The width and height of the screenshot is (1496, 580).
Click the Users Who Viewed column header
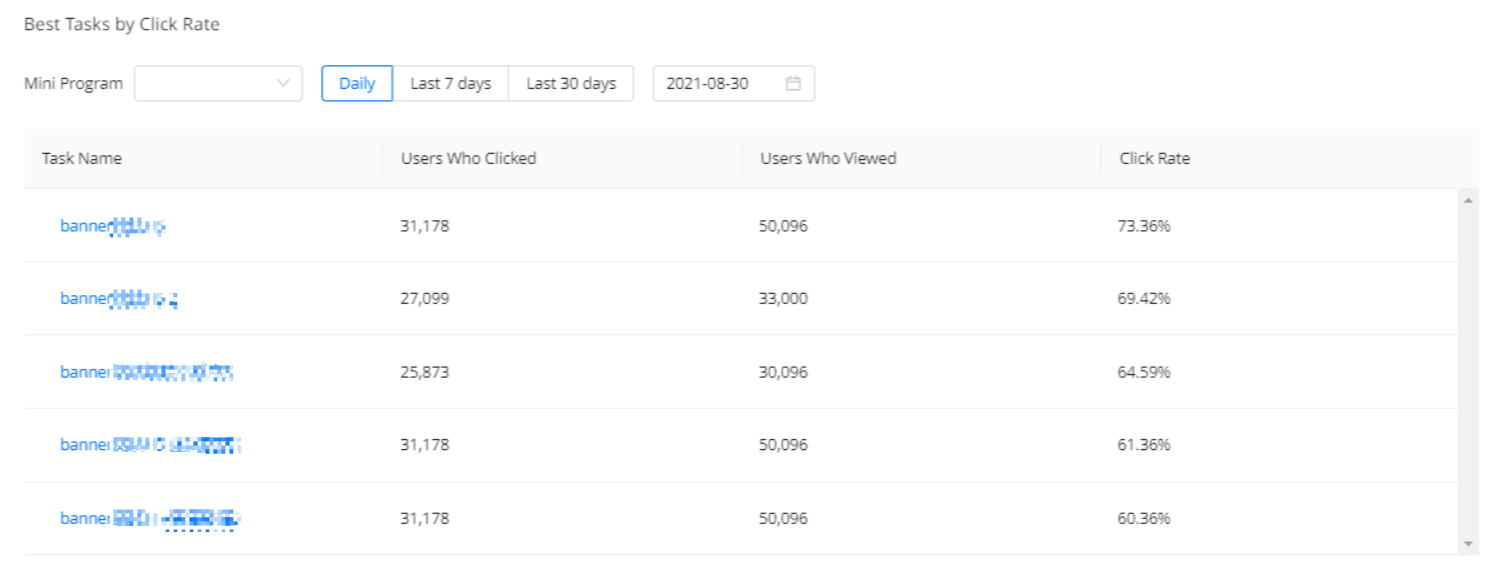point(828,158)
